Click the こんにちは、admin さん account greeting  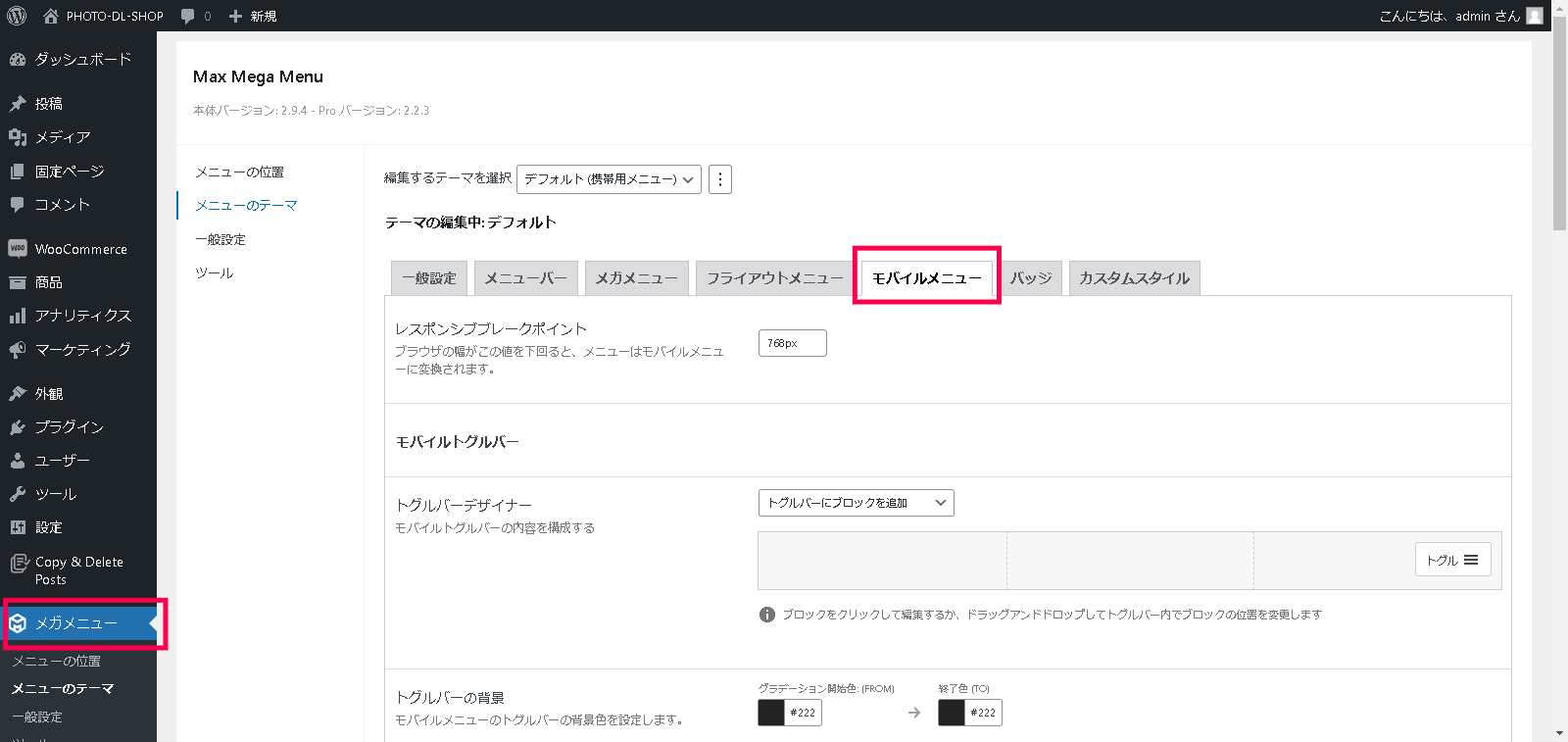[1449, 16]
